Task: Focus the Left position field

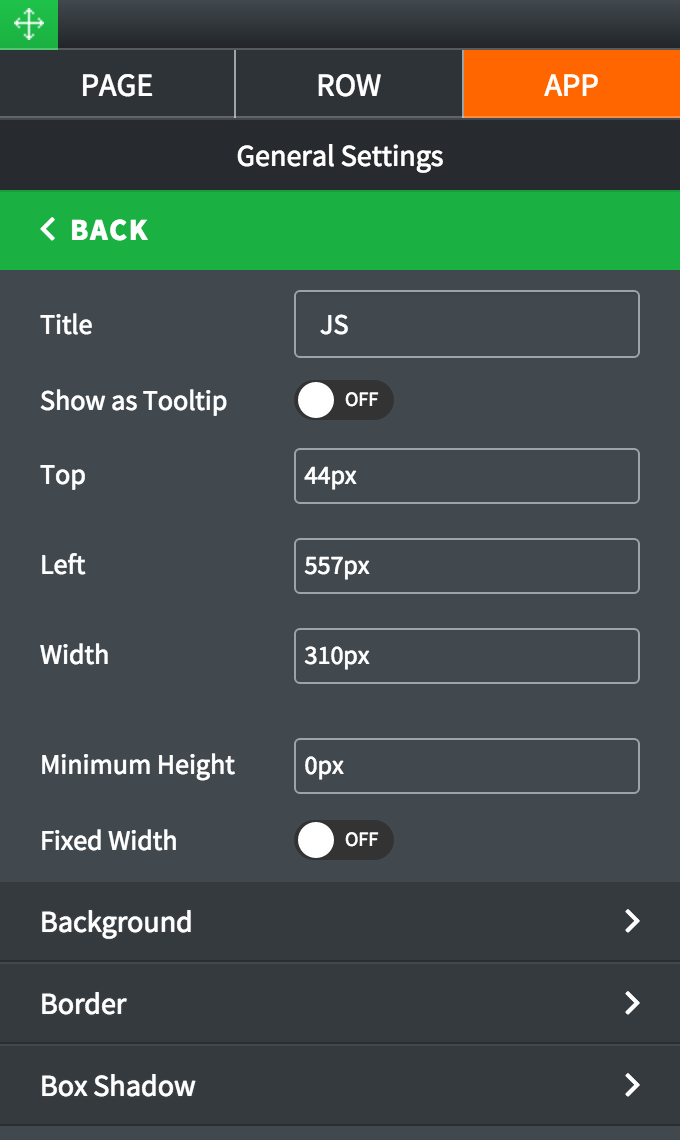Action: 466,566
